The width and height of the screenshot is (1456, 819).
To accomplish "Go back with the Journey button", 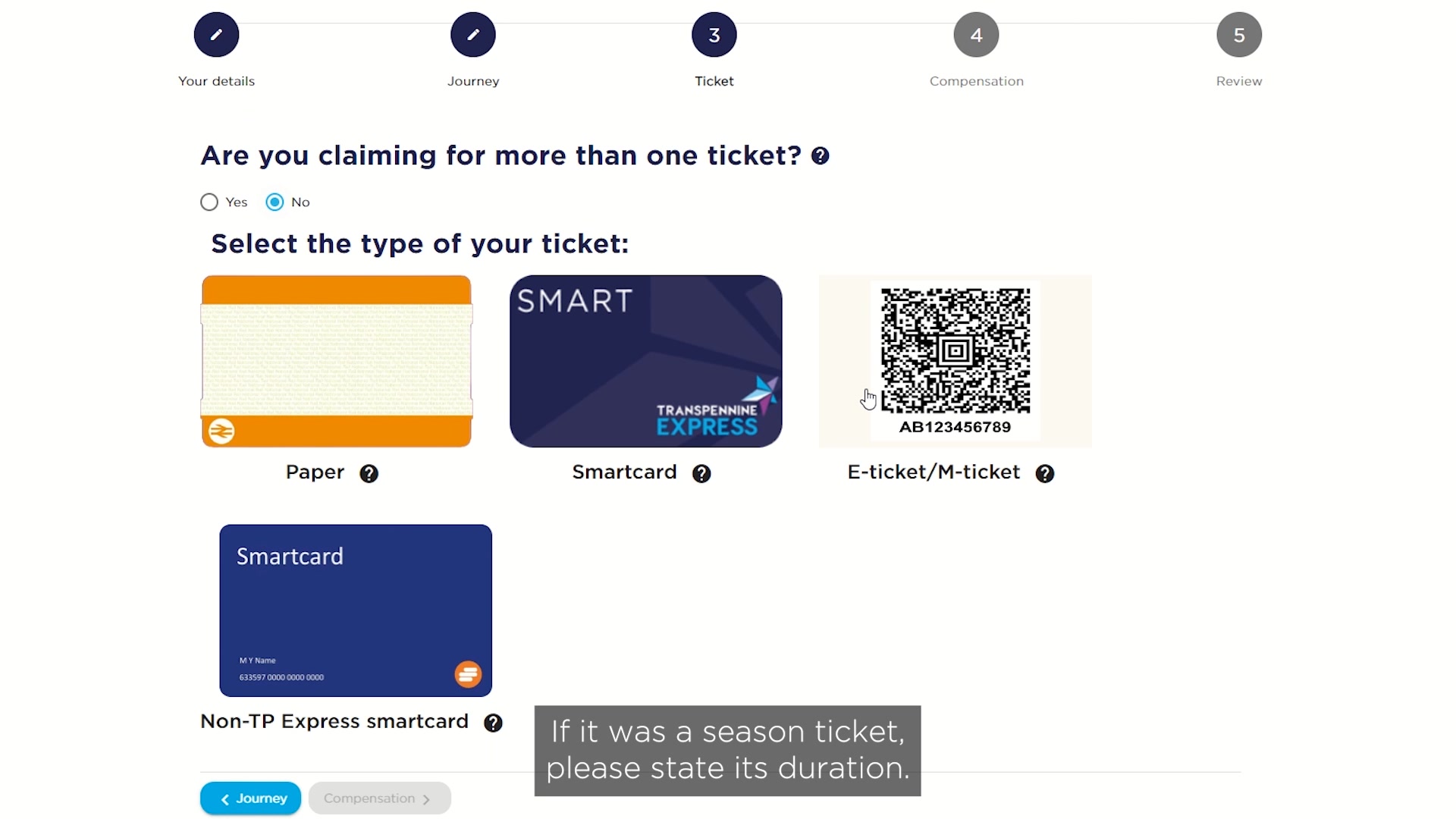I will pyautogui.click(x=250, y=799).
